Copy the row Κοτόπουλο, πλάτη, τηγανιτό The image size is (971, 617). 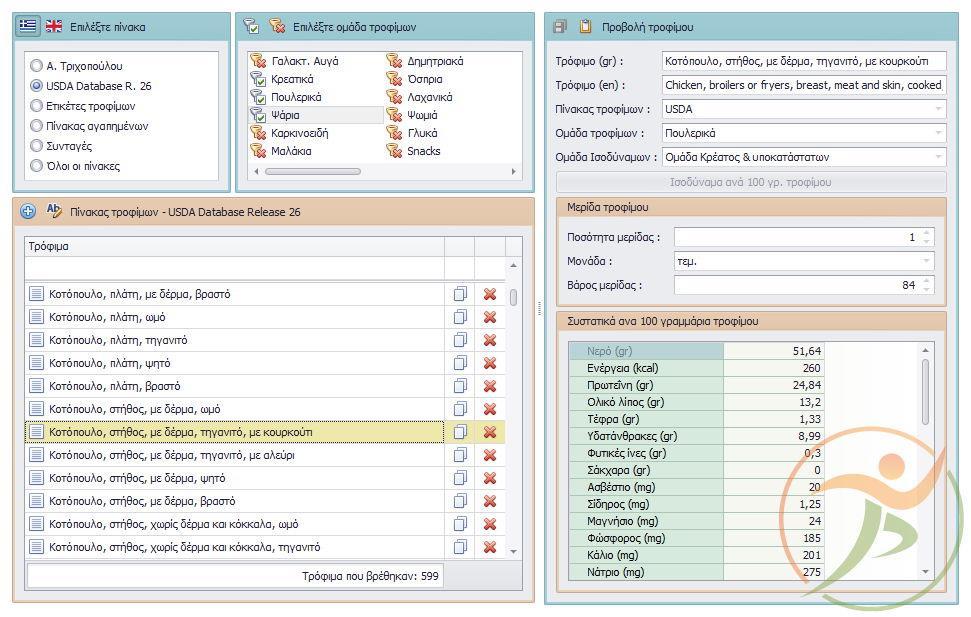460,339
